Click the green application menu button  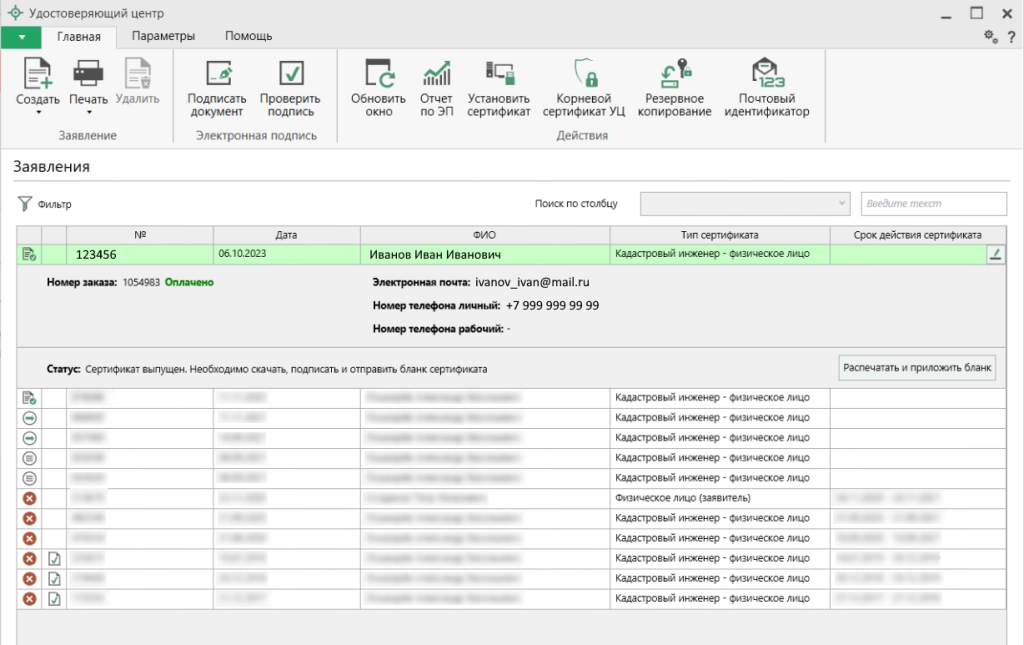click(21, 37)
